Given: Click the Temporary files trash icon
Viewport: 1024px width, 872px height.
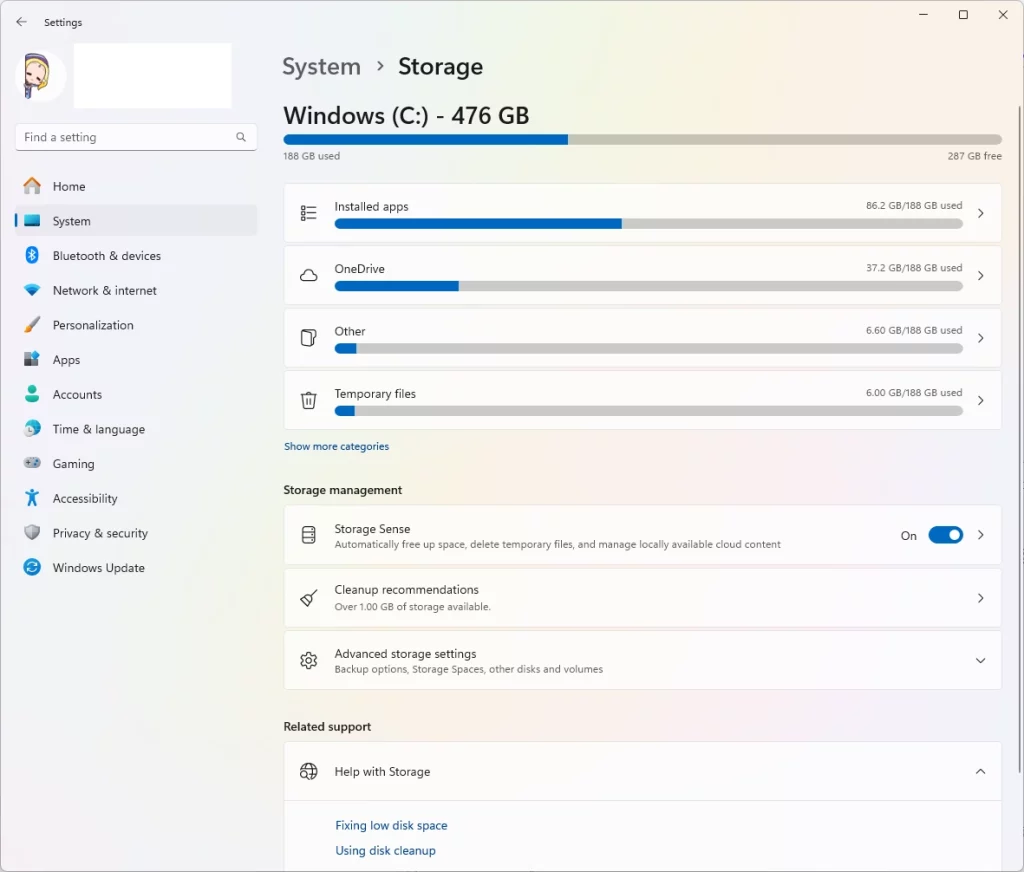Looking at the screenshot, I should [x=308, y=400].
